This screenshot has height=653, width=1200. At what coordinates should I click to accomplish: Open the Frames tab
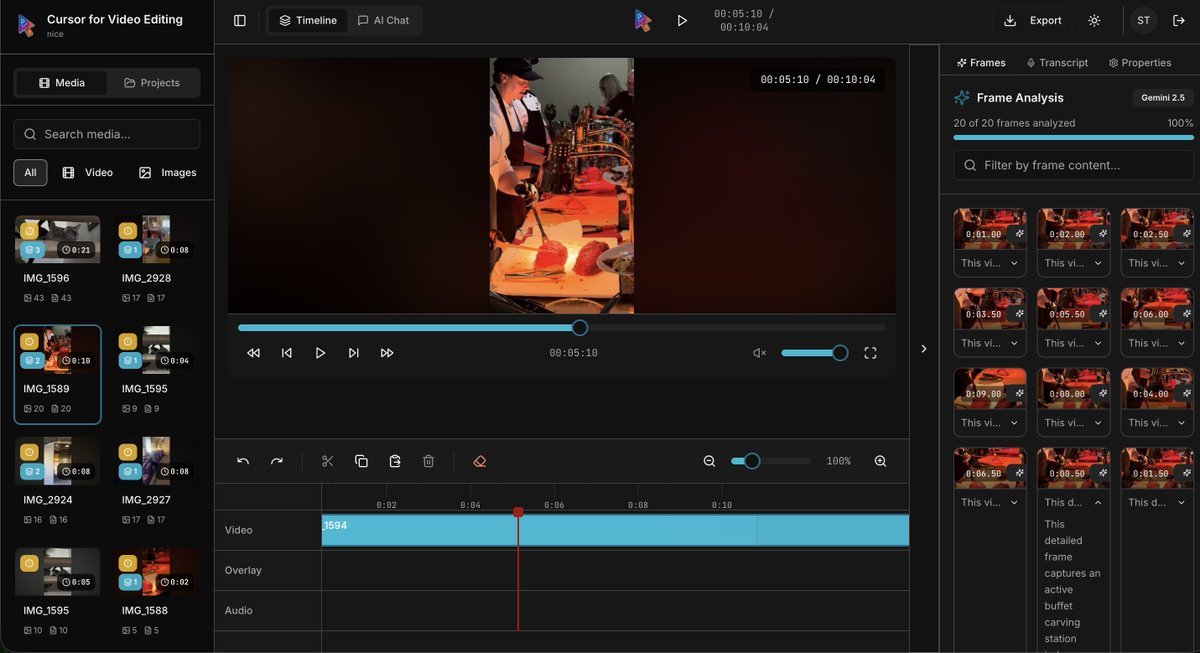[x=981, y=62]
